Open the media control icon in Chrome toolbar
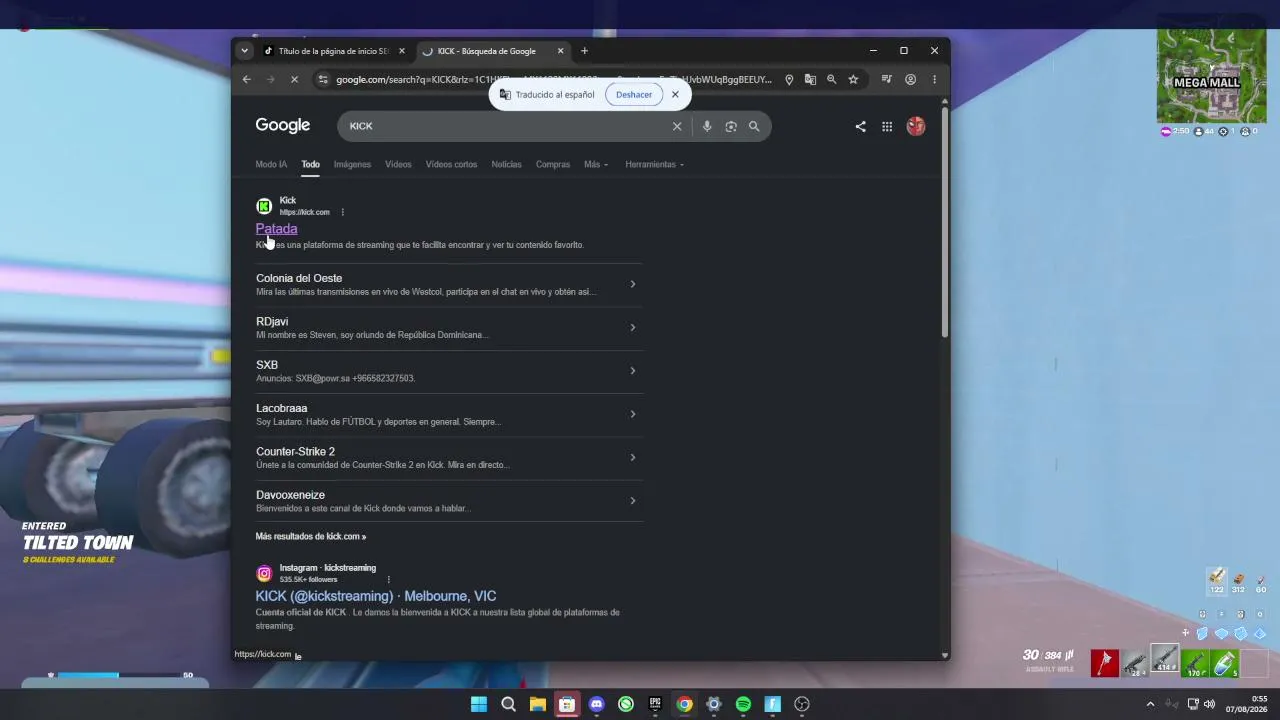The image size is (1280, 720). pyautogui.click(x=886, y=80)
